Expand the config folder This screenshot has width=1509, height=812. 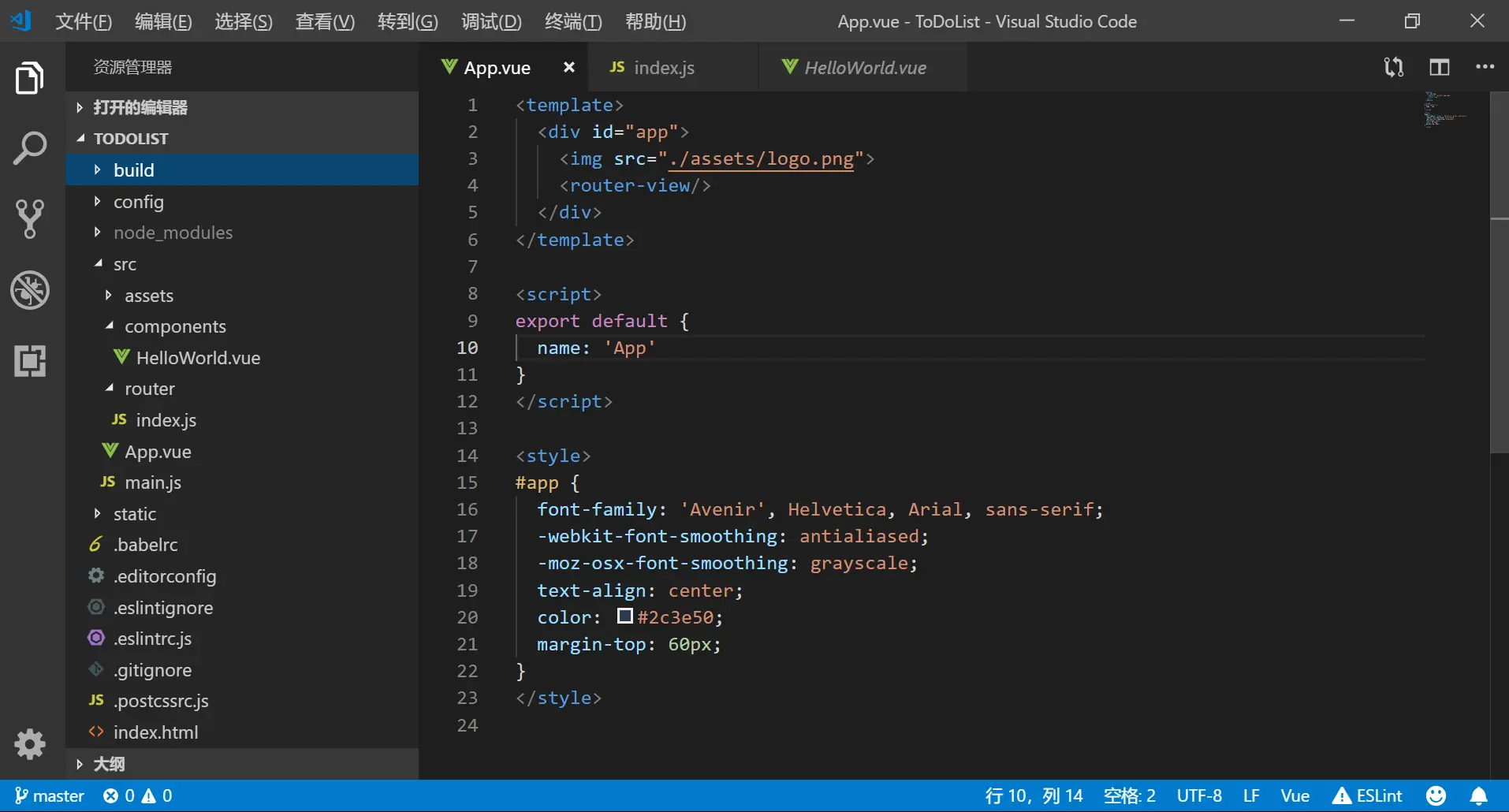(97, 201)
